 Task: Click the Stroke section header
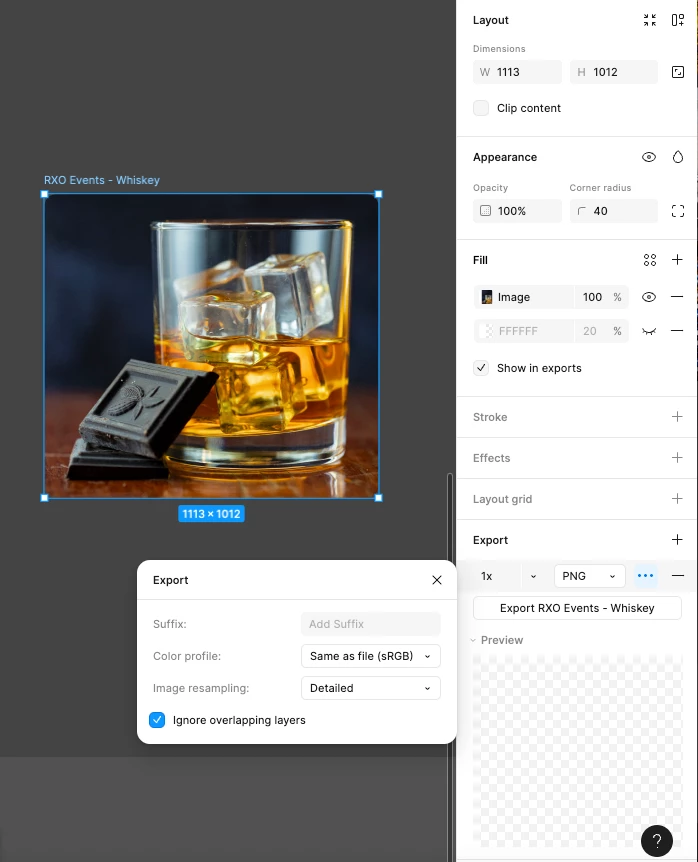[490, 417]
